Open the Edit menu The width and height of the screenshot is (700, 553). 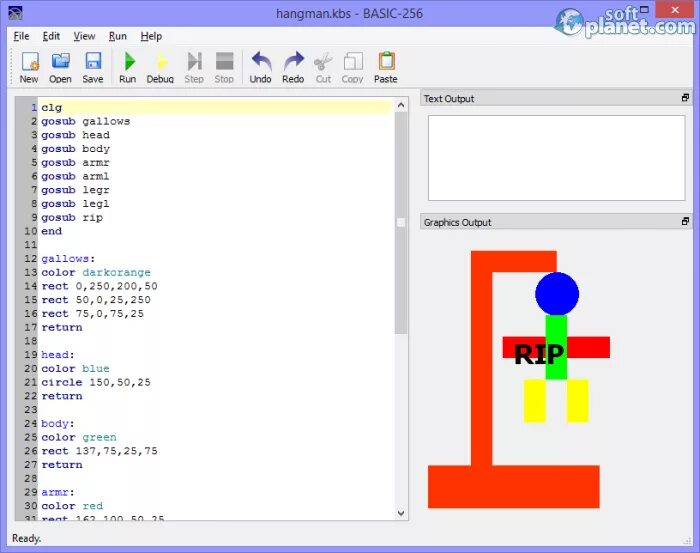[x=51, y=36]
